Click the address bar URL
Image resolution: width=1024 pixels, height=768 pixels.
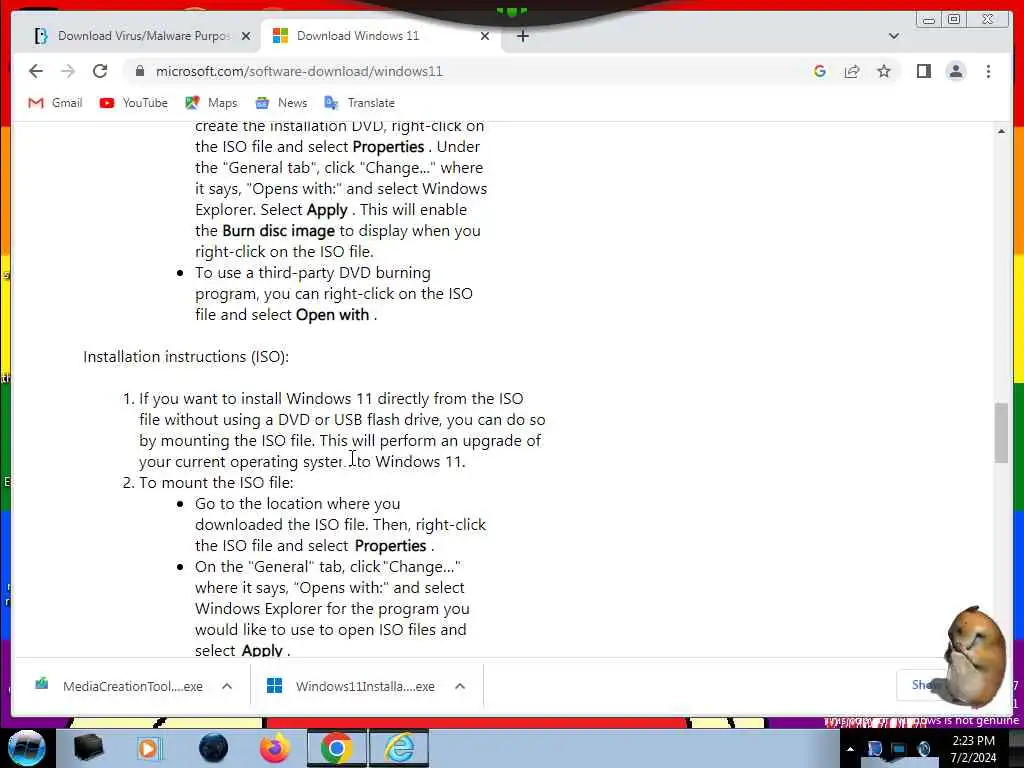[299, 71]
